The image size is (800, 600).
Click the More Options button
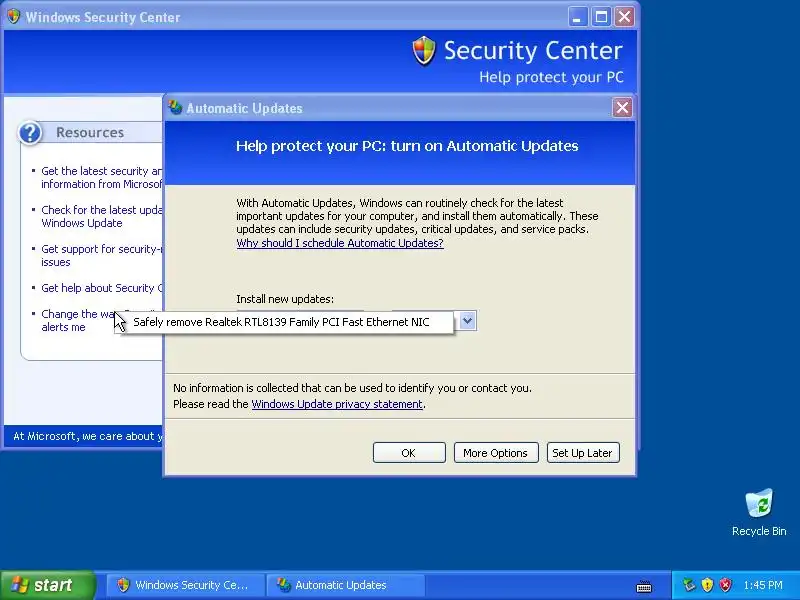[x=495, y=453]
